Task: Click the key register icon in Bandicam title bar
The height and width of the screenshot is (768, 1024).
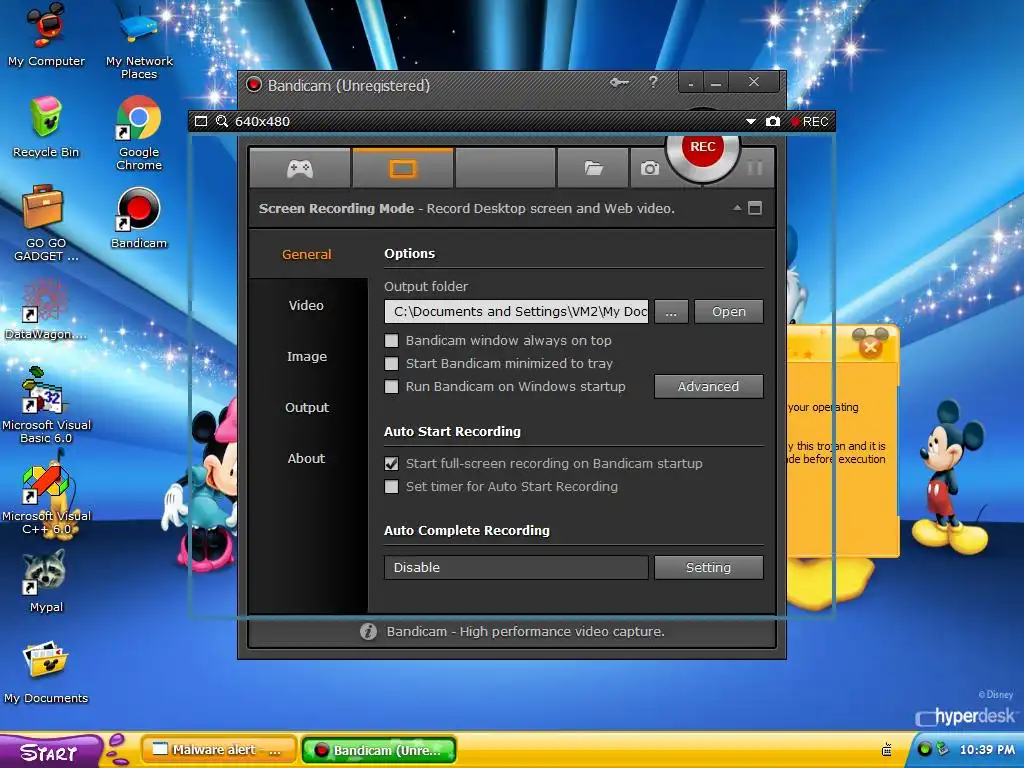Action: tap(619, 83)
